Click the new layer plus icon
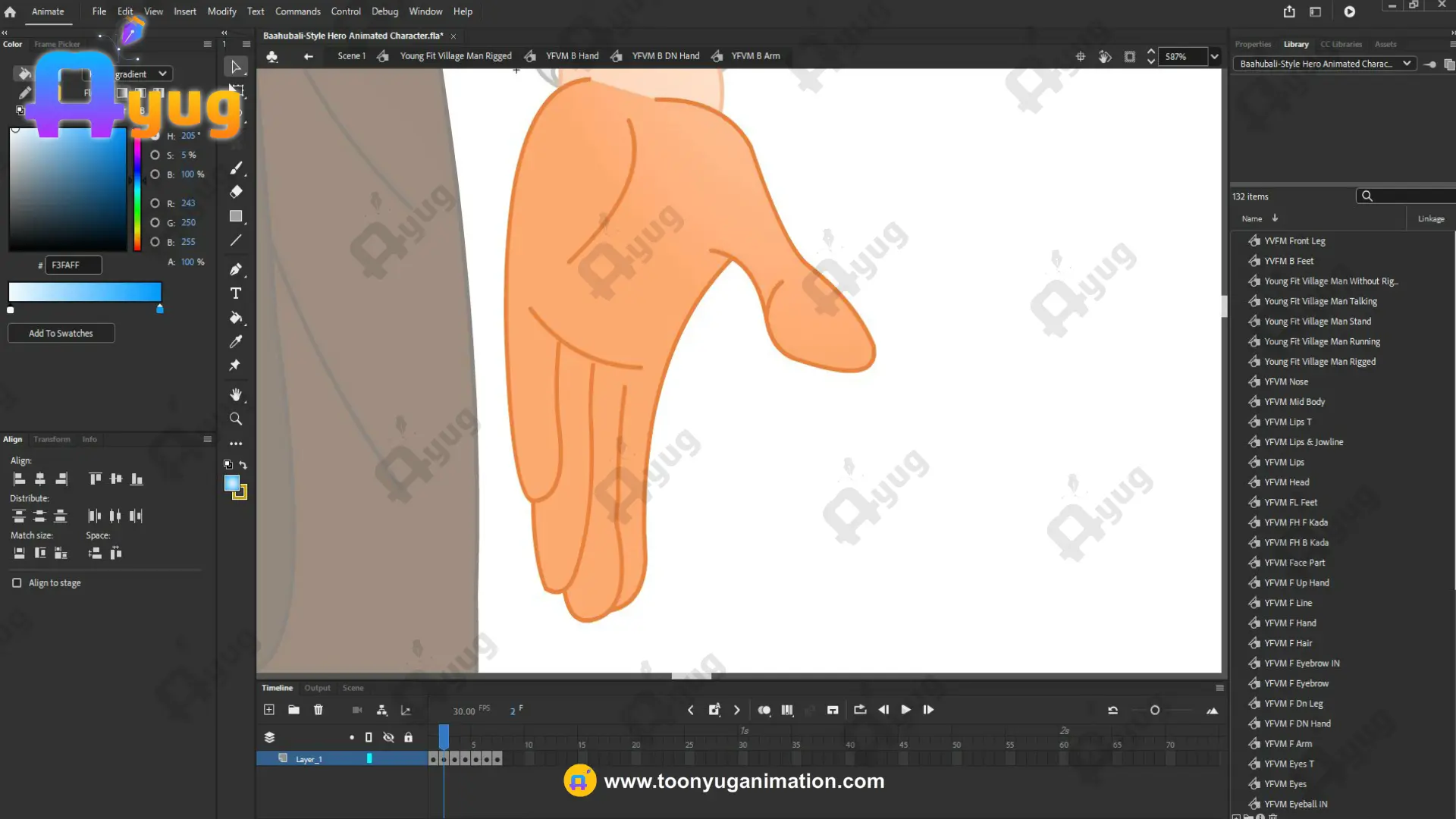Image resolution: width=1456 pixels, height=819 pixels. pyautogui.click(x=269, y=710)
